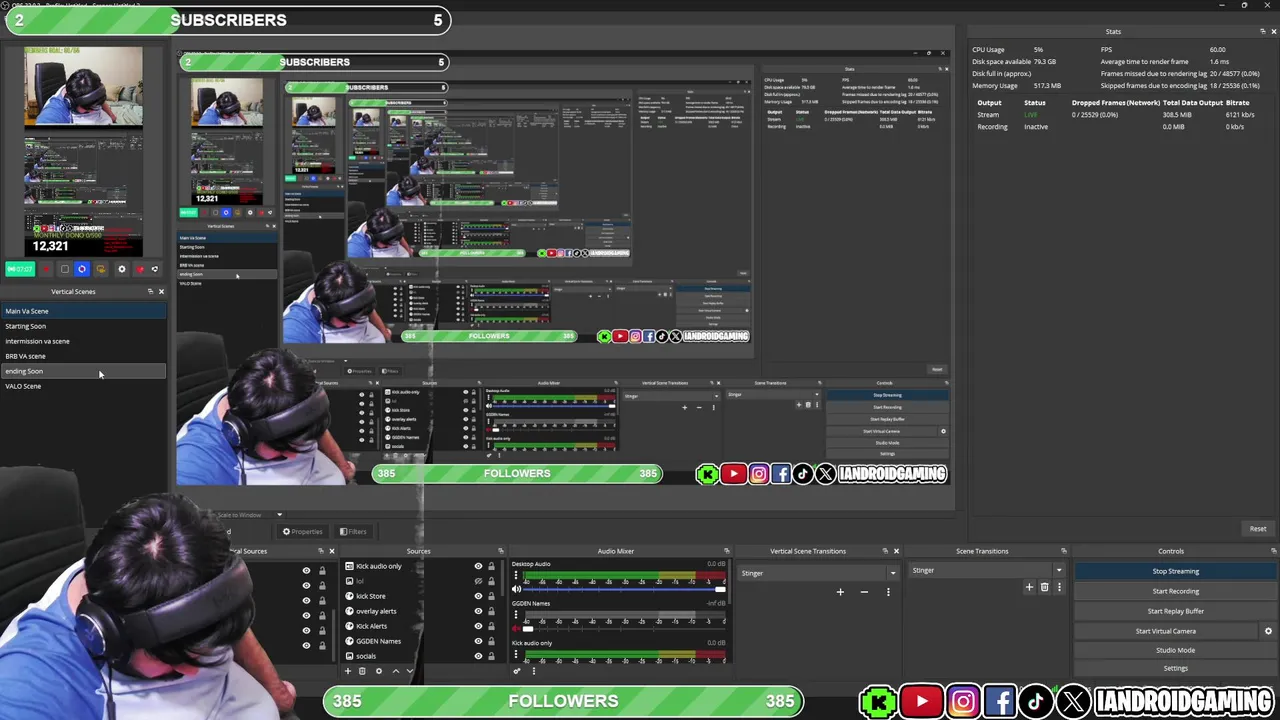The height and width of the screenshot is (720, 1280).
Task: Open scene transition three-dot properties menu
Action: [x=1059, y=587]
